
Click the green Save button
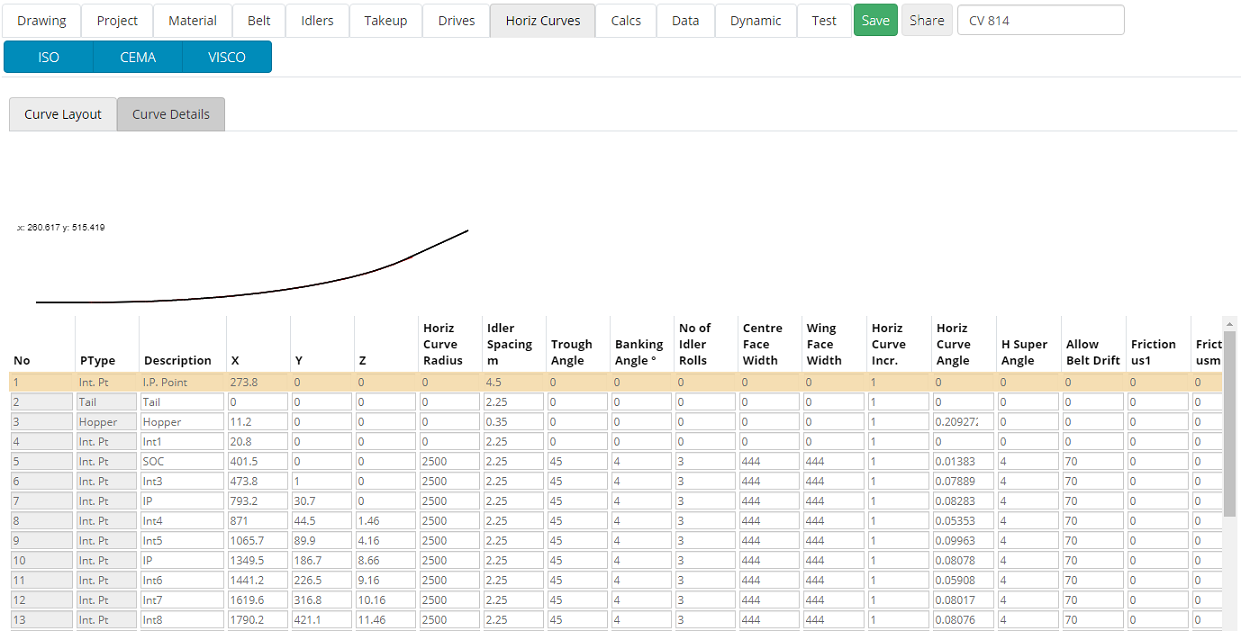coord(876,20)
